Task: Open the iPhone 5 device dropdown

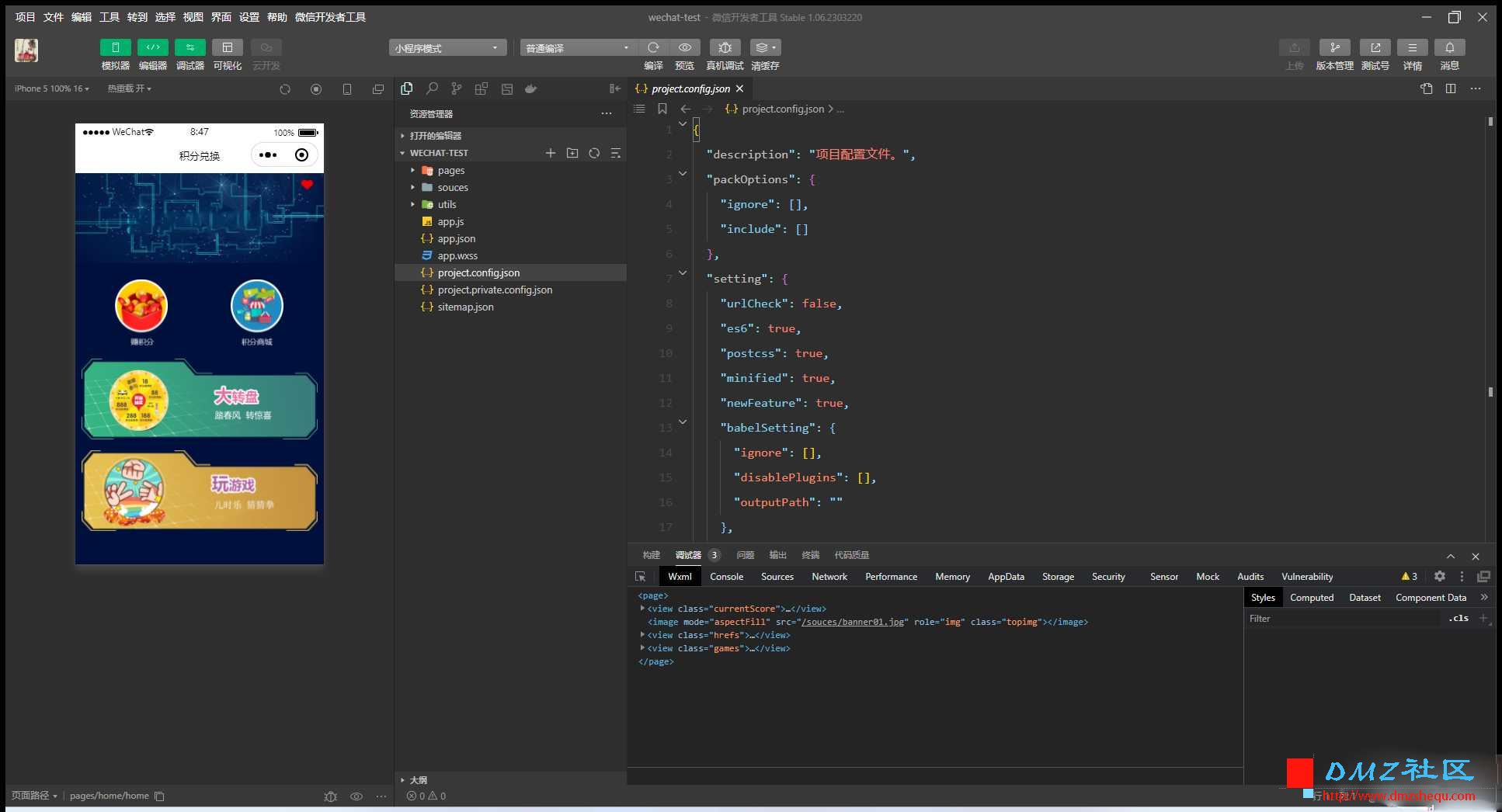Action: tap(52, 88)
